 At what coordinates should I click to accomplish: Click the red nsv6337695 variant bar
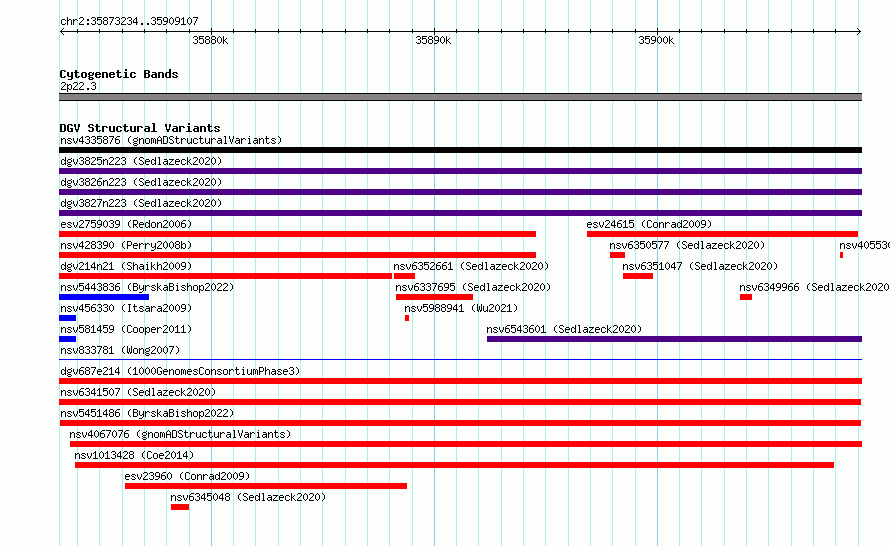click(x=434, y=297)
